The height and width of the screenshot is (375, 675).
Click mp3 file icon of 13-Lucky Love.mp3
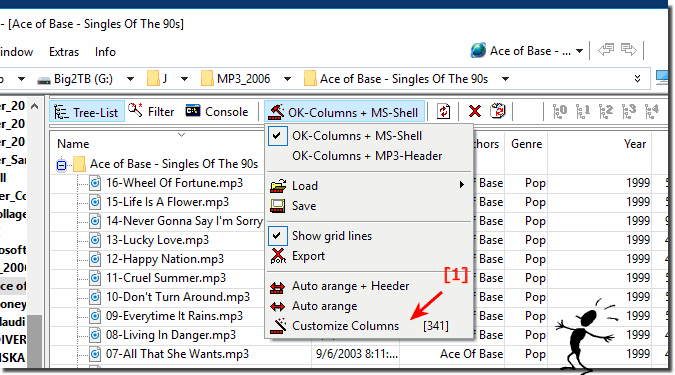95,240
